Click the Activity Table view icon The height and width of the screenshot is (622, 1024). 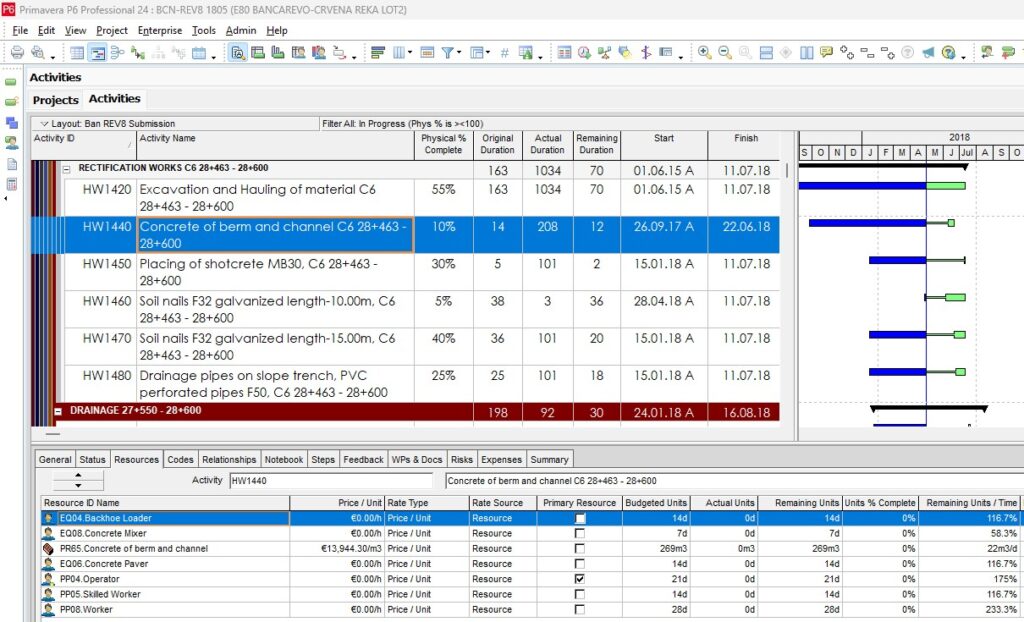tap(77, 53)
